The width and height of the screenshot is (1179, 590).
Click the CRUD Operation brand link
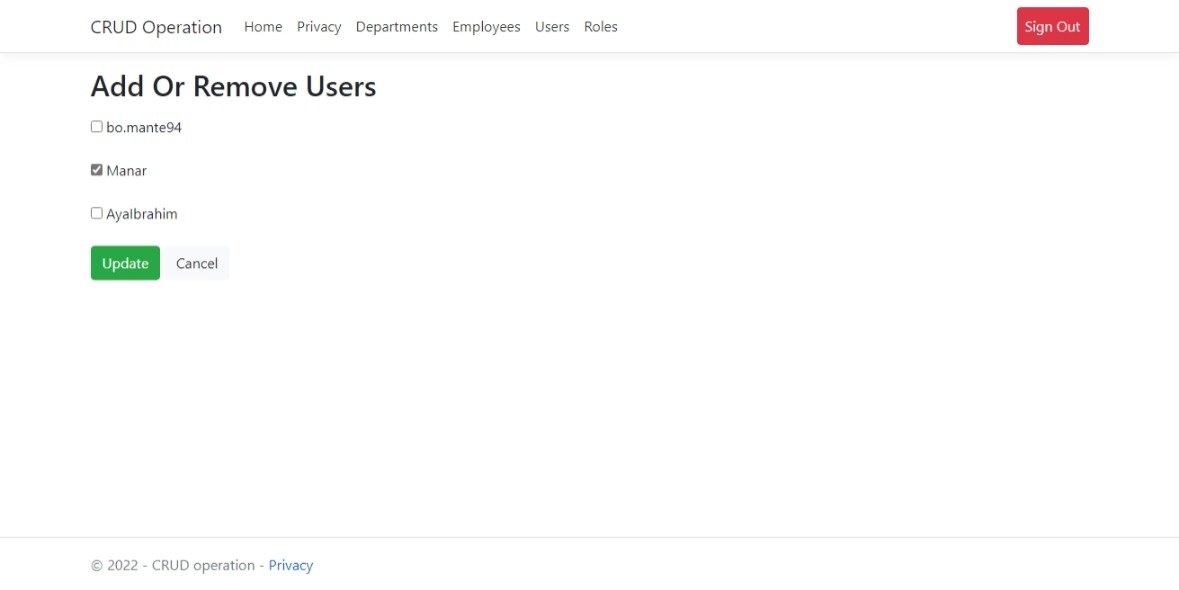pos(156,27)
